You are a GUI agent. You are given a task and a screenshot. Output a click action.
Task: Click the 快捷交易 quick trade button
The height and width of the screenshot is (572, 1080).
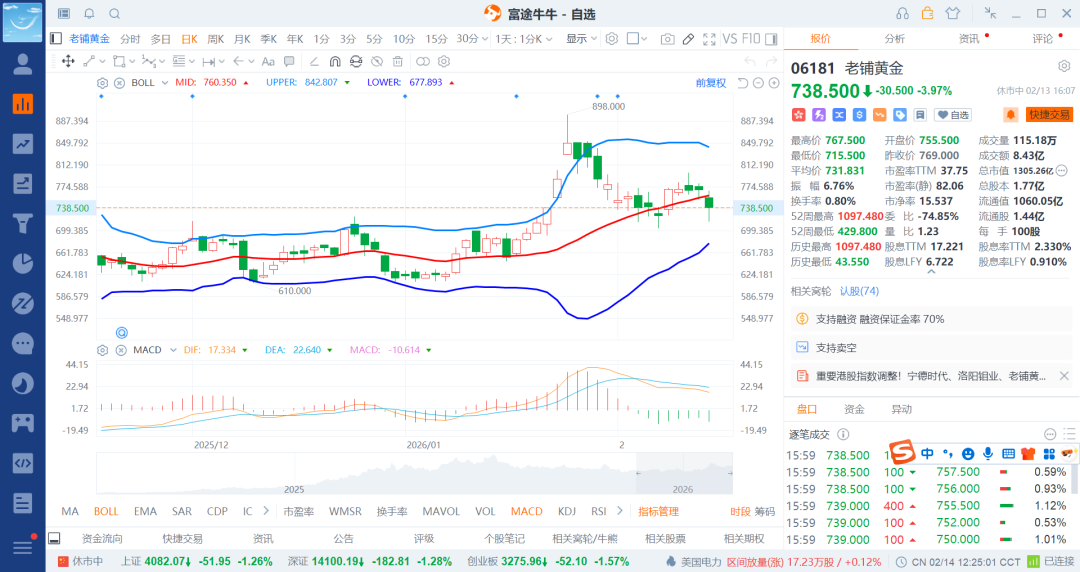[1049, 115]
